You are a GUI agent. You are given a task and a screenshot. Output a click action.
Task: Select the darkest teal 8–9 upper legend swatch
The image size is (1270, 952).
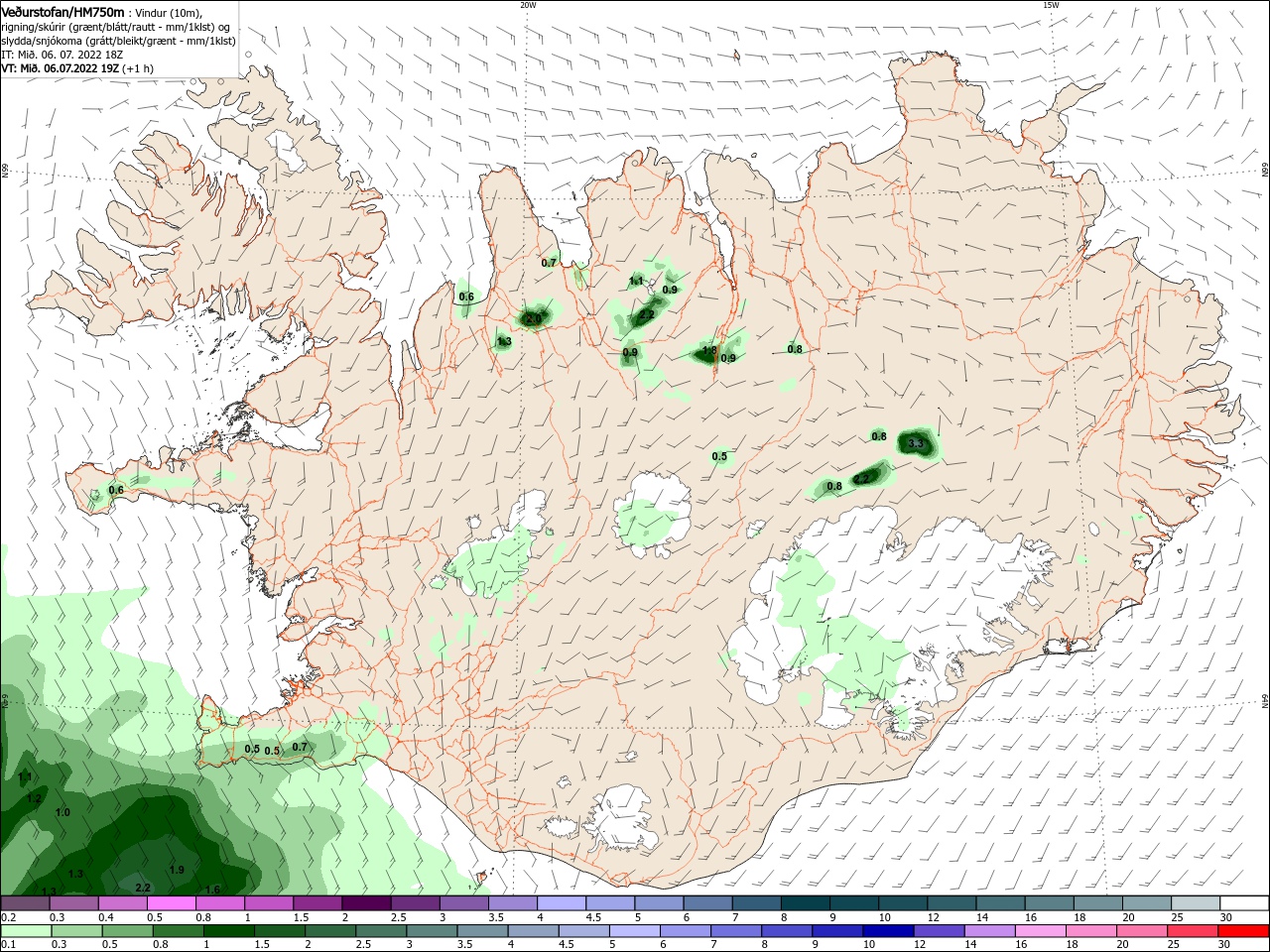coord(806,903)
